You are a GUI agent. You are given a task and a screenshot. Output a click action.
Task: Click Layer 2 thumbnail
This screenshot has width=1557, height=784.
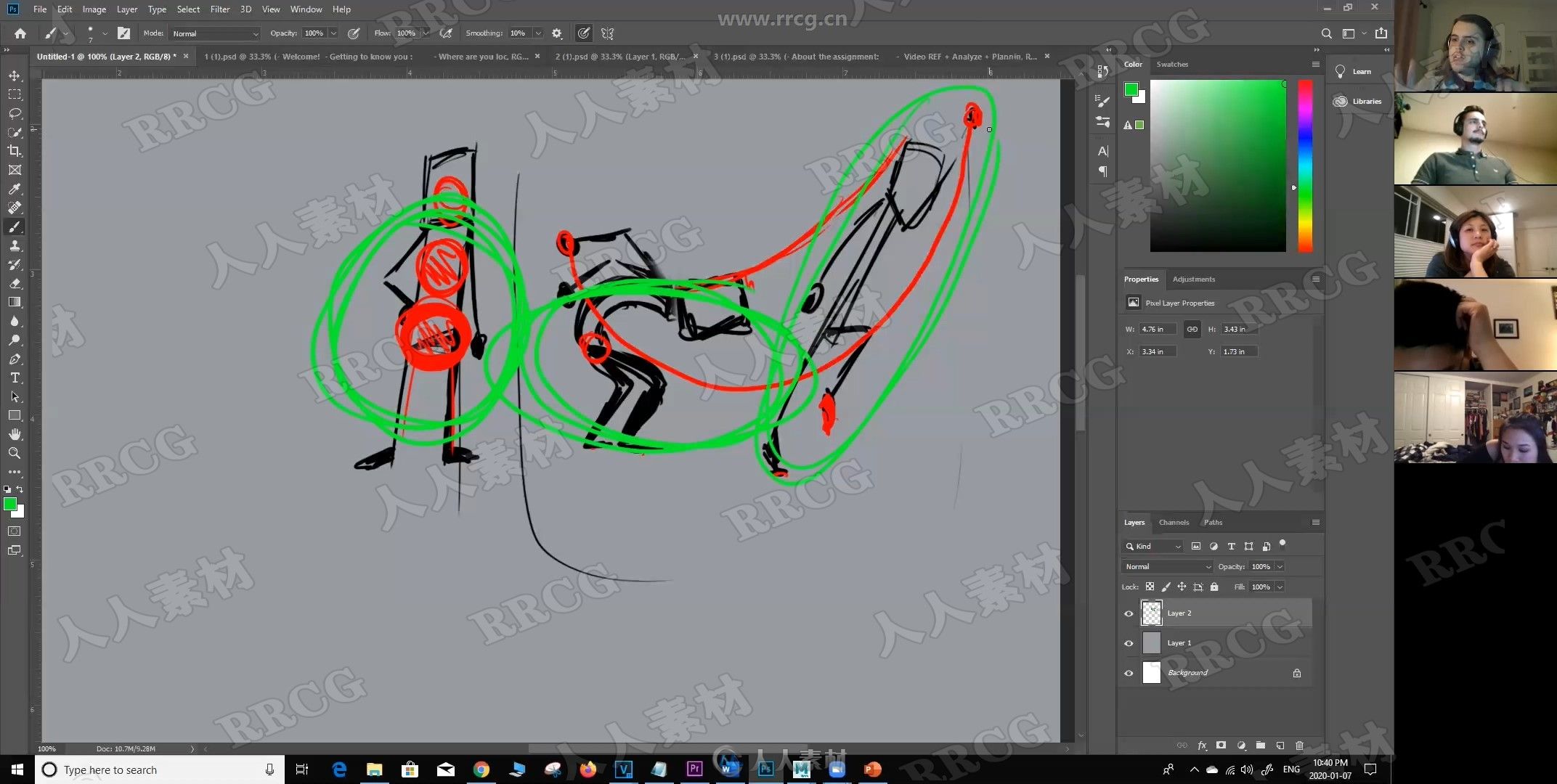1152,613
